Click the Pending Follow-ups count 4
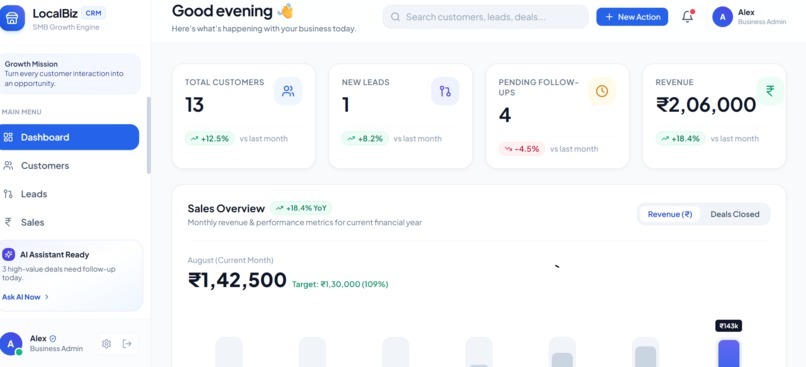 (505, 115)
